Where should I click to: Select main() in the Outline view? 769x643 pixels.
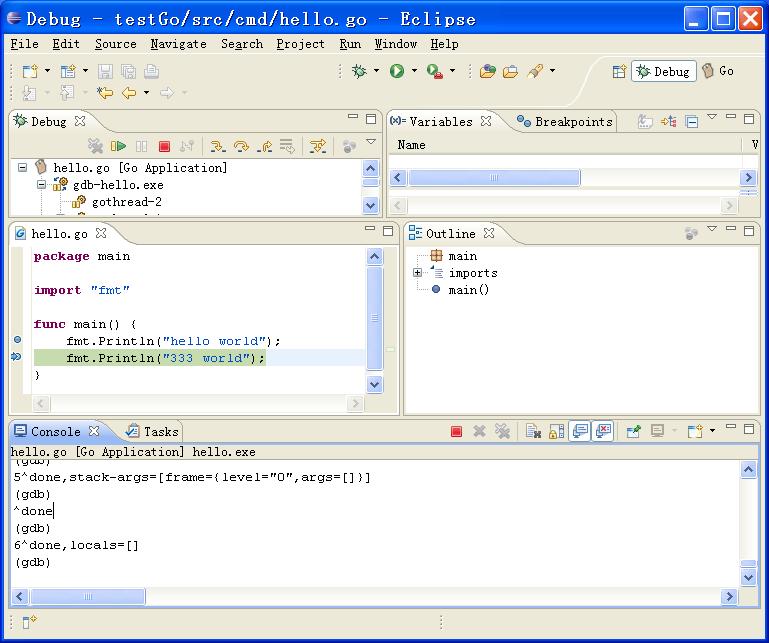point(468,290)
